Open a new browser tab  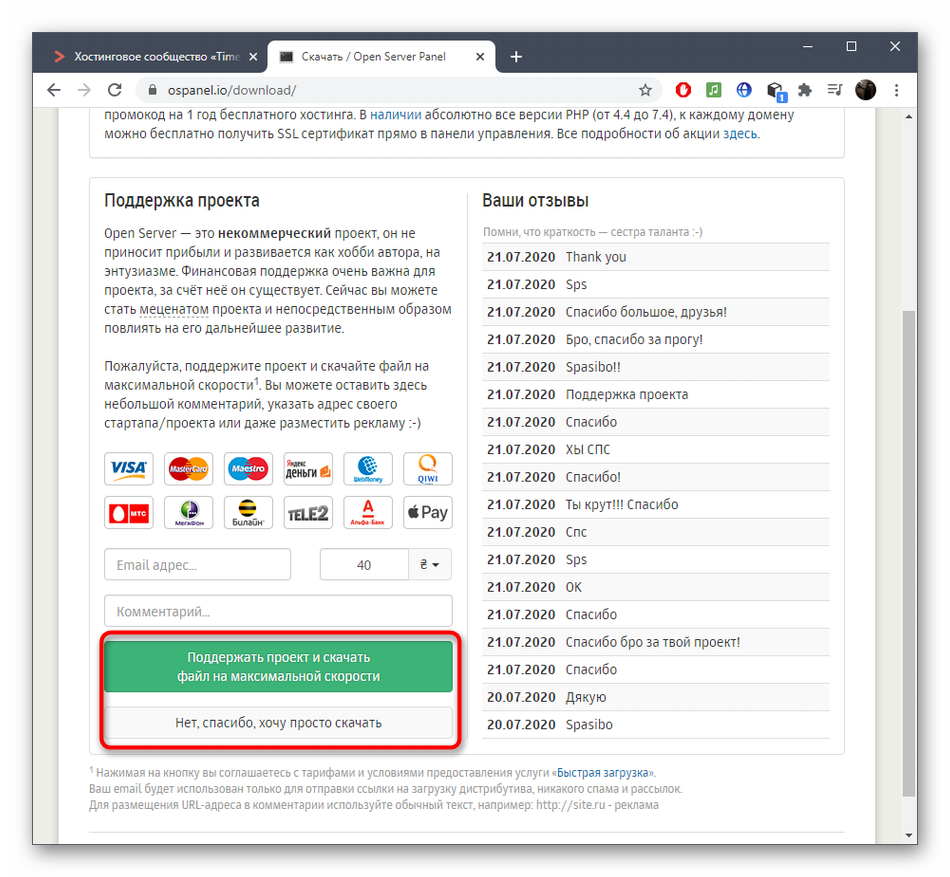[x=516, y=57]
